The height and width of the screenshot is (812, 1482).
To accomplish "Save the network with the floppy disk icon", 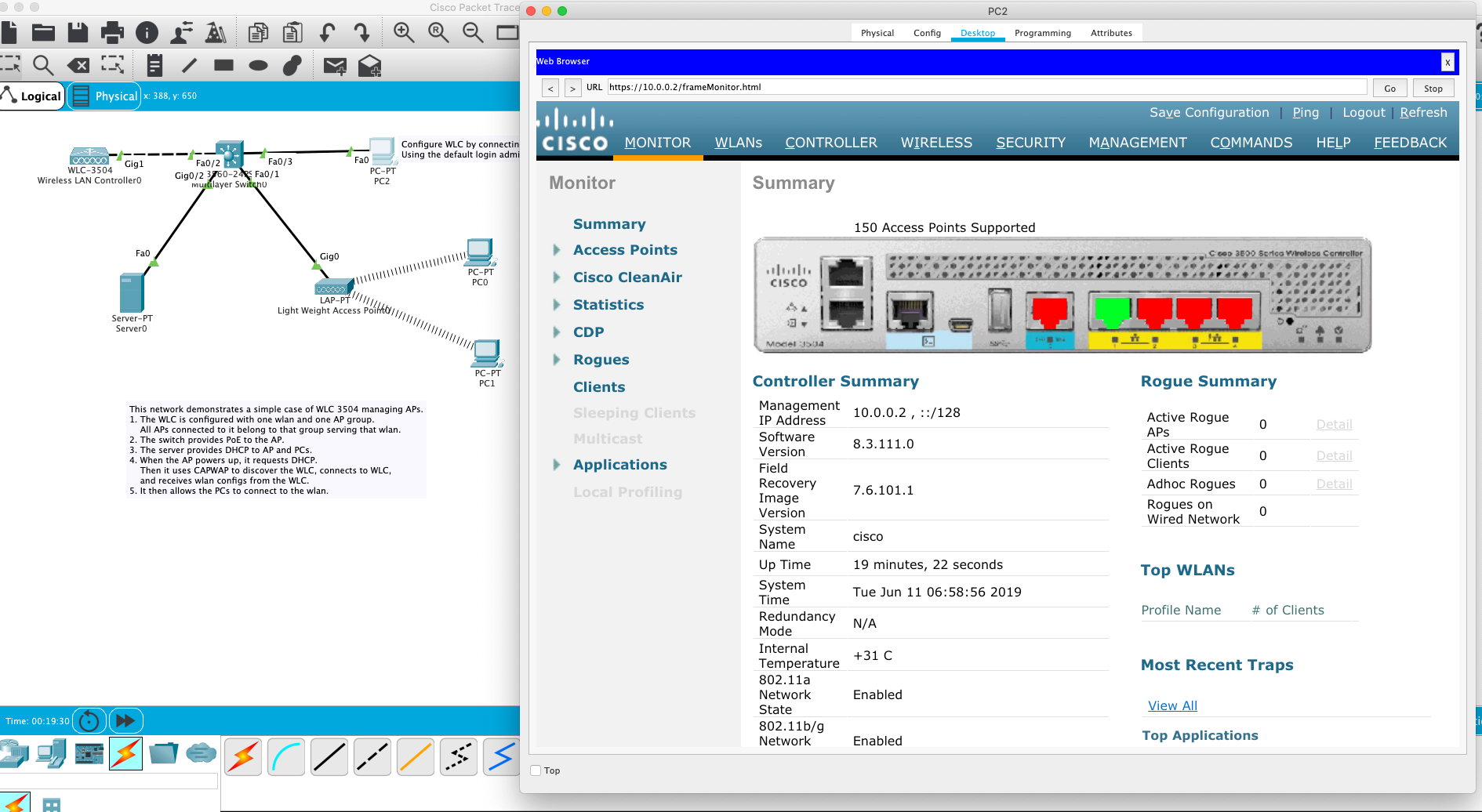I will pyautogui.click(x=78, y=32).
